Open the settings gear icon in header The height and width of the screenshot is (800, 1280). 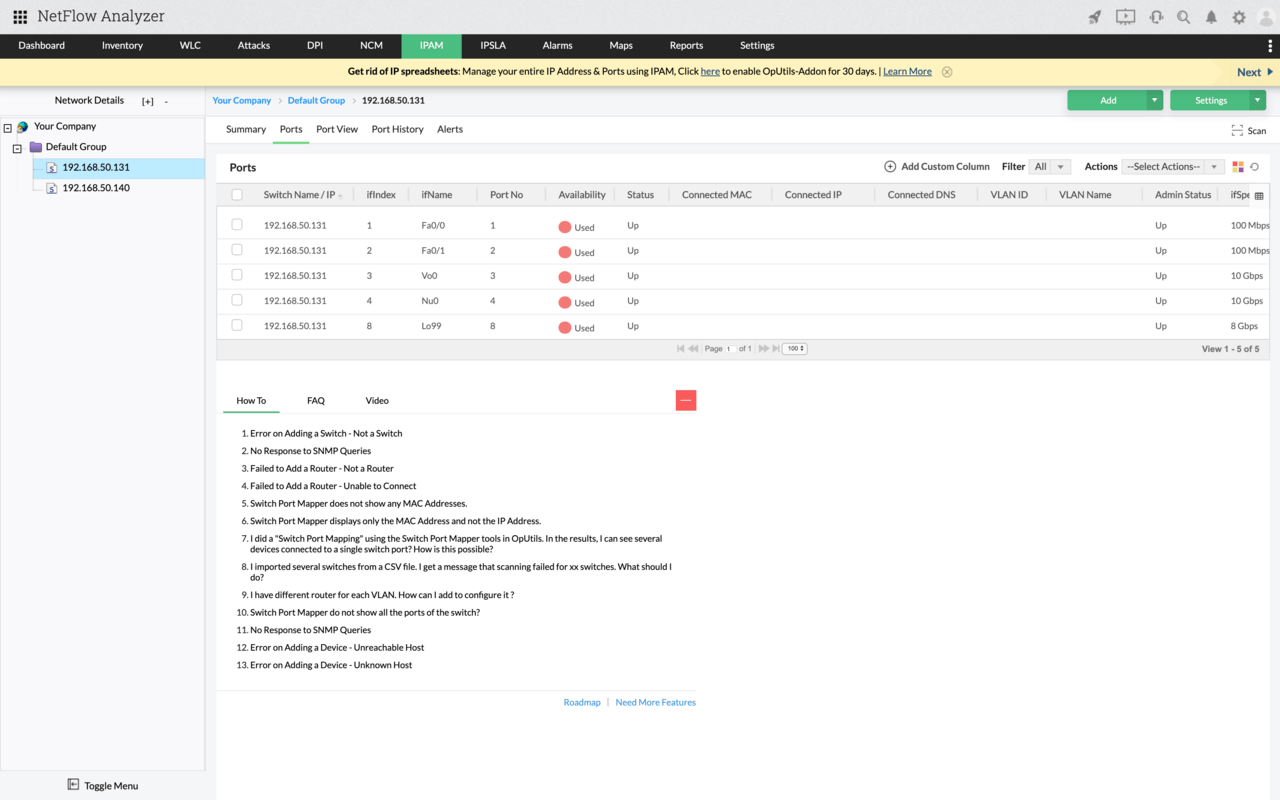[x=1239, y=17]
